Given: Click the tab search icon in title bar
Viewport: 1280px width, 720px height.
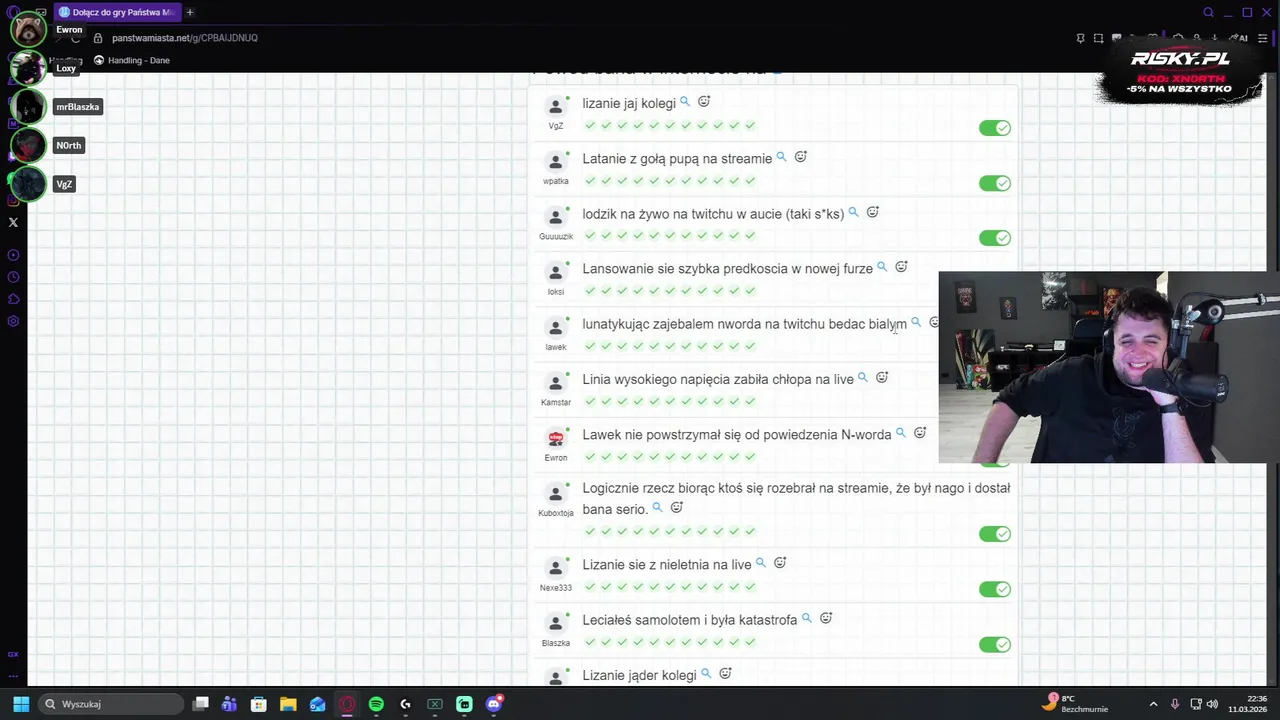Looking at the screenshot, I should [1208, 12].
